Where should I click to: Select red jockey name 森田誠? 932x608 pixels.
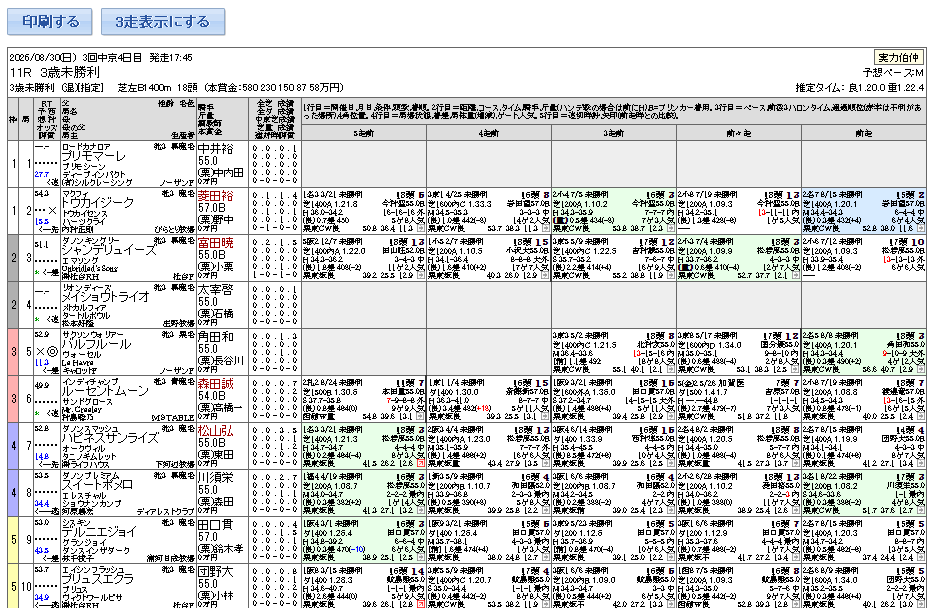coord(215,383)
